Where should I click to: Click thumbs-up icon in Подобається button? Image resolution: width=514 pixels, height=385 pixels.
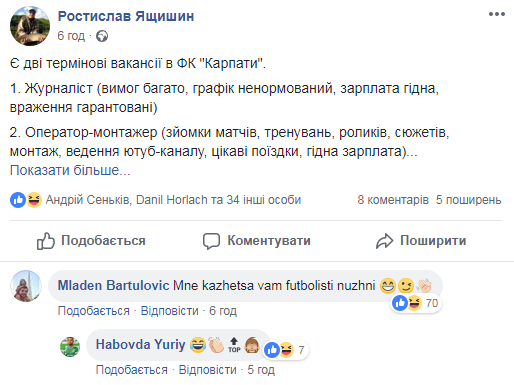coord(45,241)
